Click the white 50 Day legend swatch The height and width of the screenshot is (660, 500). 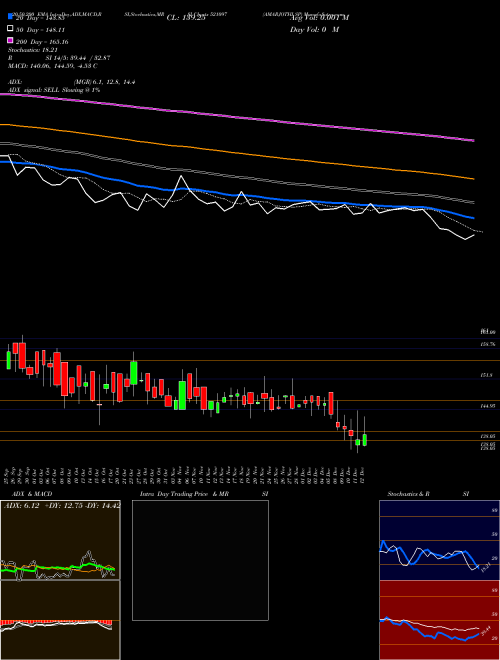[10, 29]
